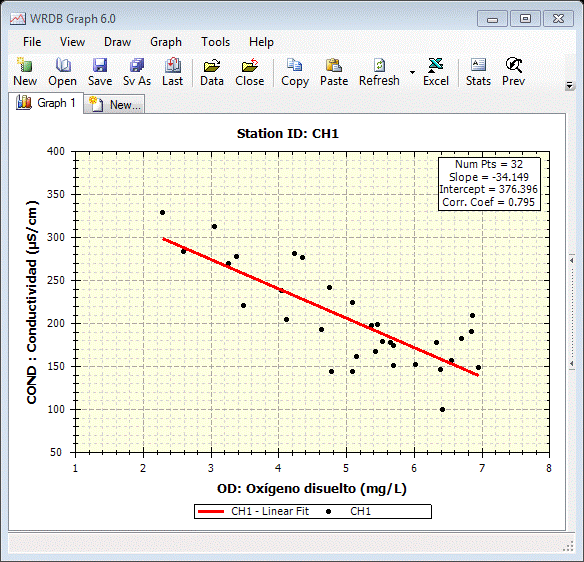Expand the toolbar overflow arrow at right edge

[569, 86]
